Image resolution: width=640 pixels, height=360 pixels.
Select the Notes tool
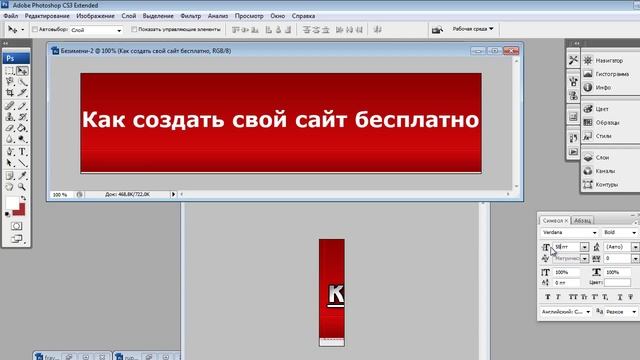click(10, 176)
